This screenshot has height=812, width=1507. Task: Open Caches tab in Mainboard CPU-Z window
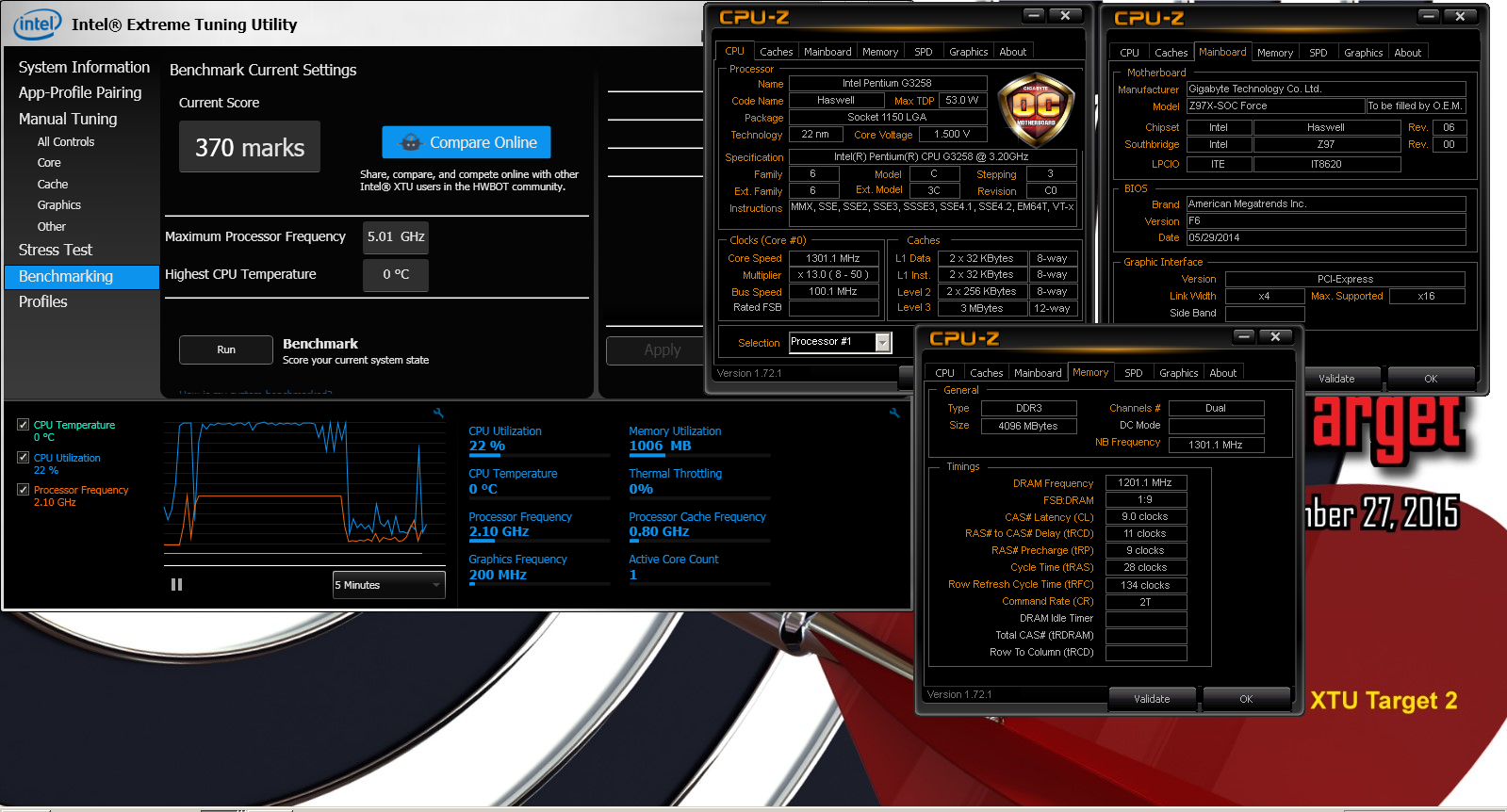pos(1171,53)
